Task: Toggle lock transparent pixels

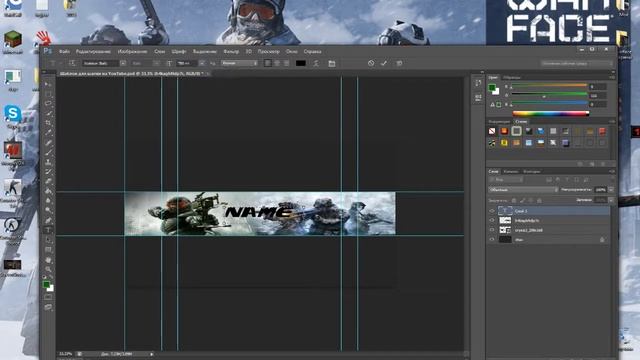Action: click(514, 200)
